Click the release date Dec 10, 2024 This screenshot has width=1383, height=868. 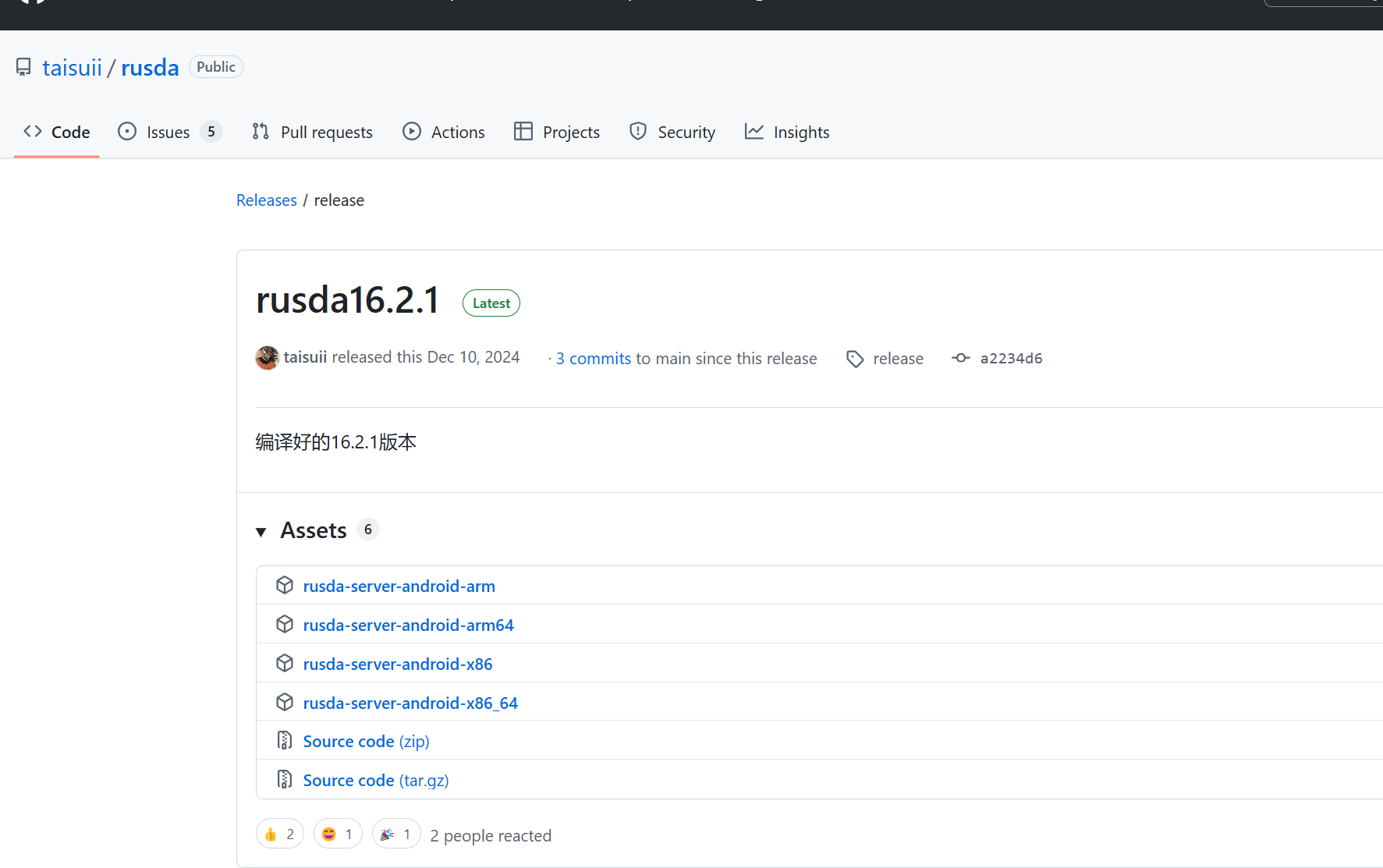(x=473, y=357)
